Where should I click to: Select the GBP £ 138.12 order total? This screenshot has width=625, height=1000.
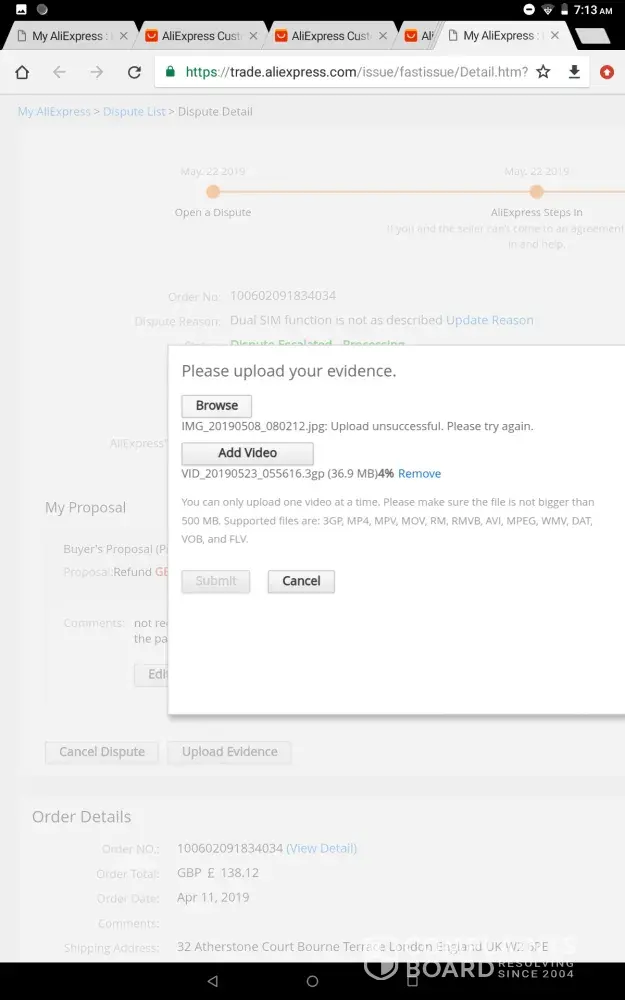218,872
